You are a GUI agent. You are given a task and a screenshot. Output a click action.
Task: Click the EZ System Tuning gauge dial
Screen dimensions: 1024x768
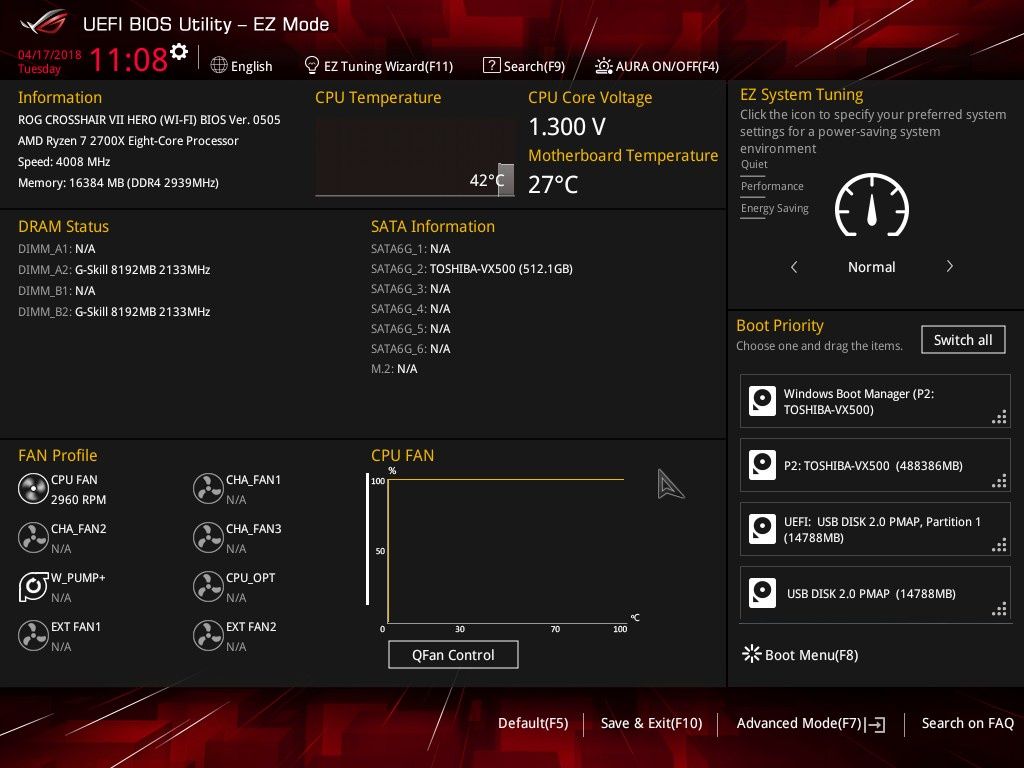coord(872,206)
